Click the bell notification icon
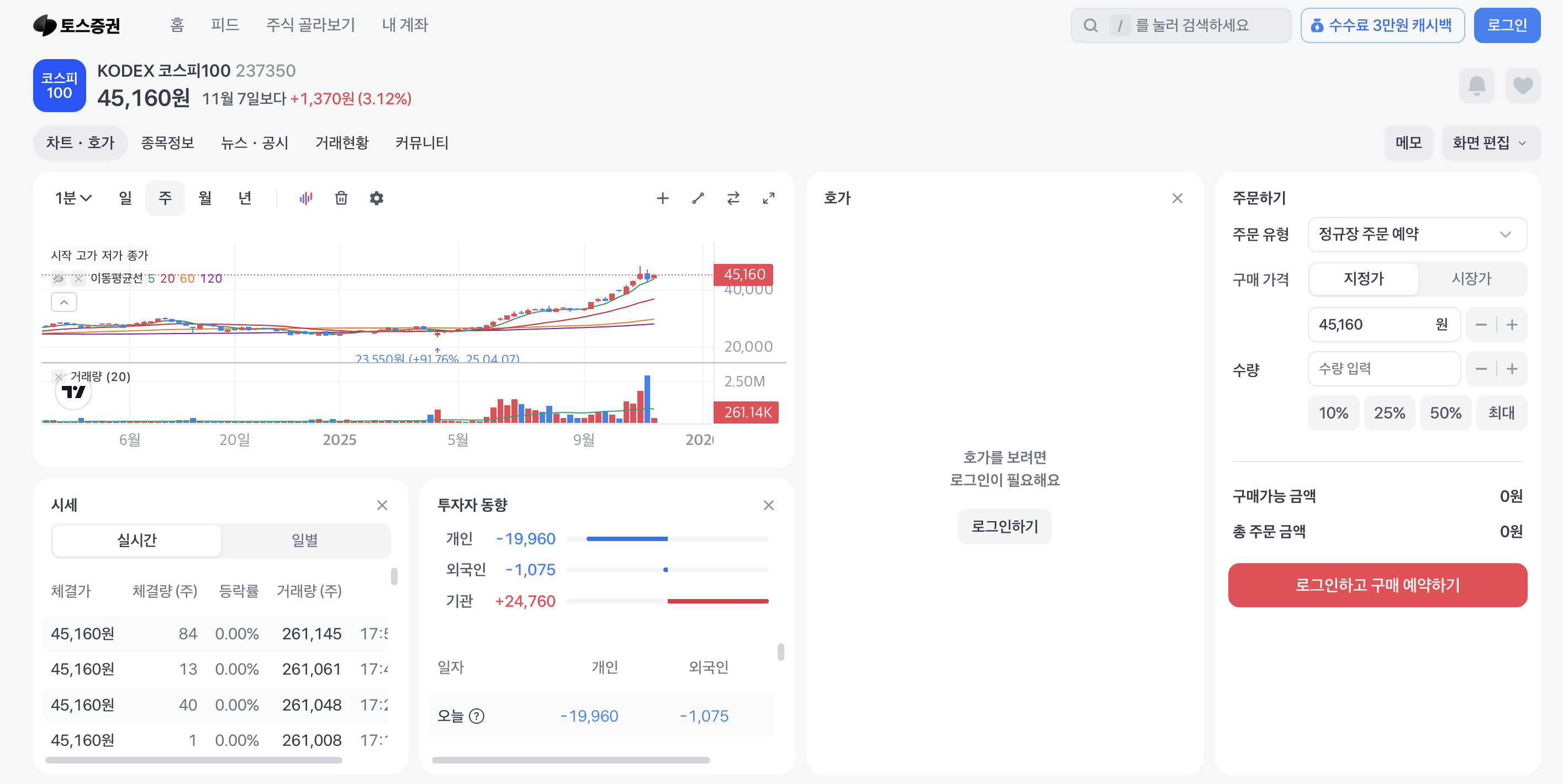 (1476, 86)
